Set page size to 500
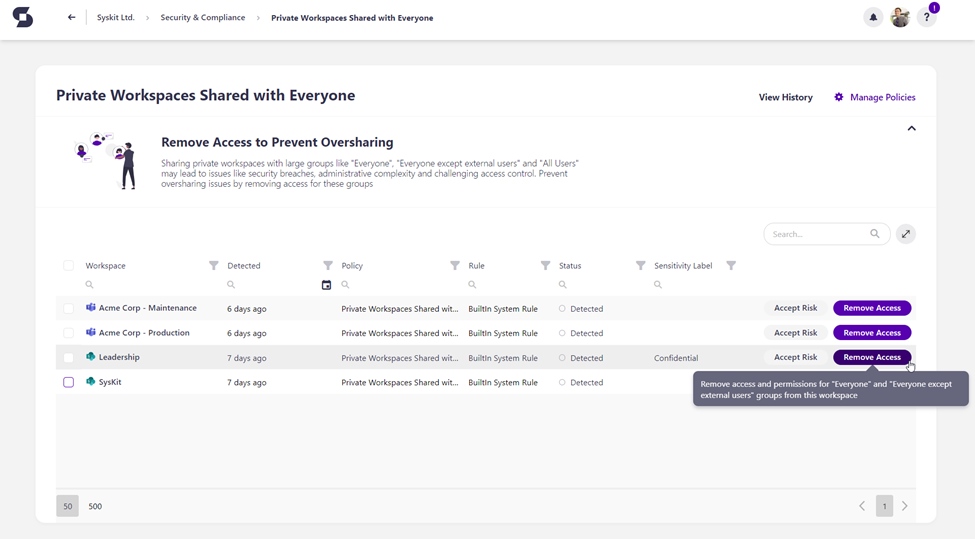This screenshot has width=975, height=539. click(95, 506)
